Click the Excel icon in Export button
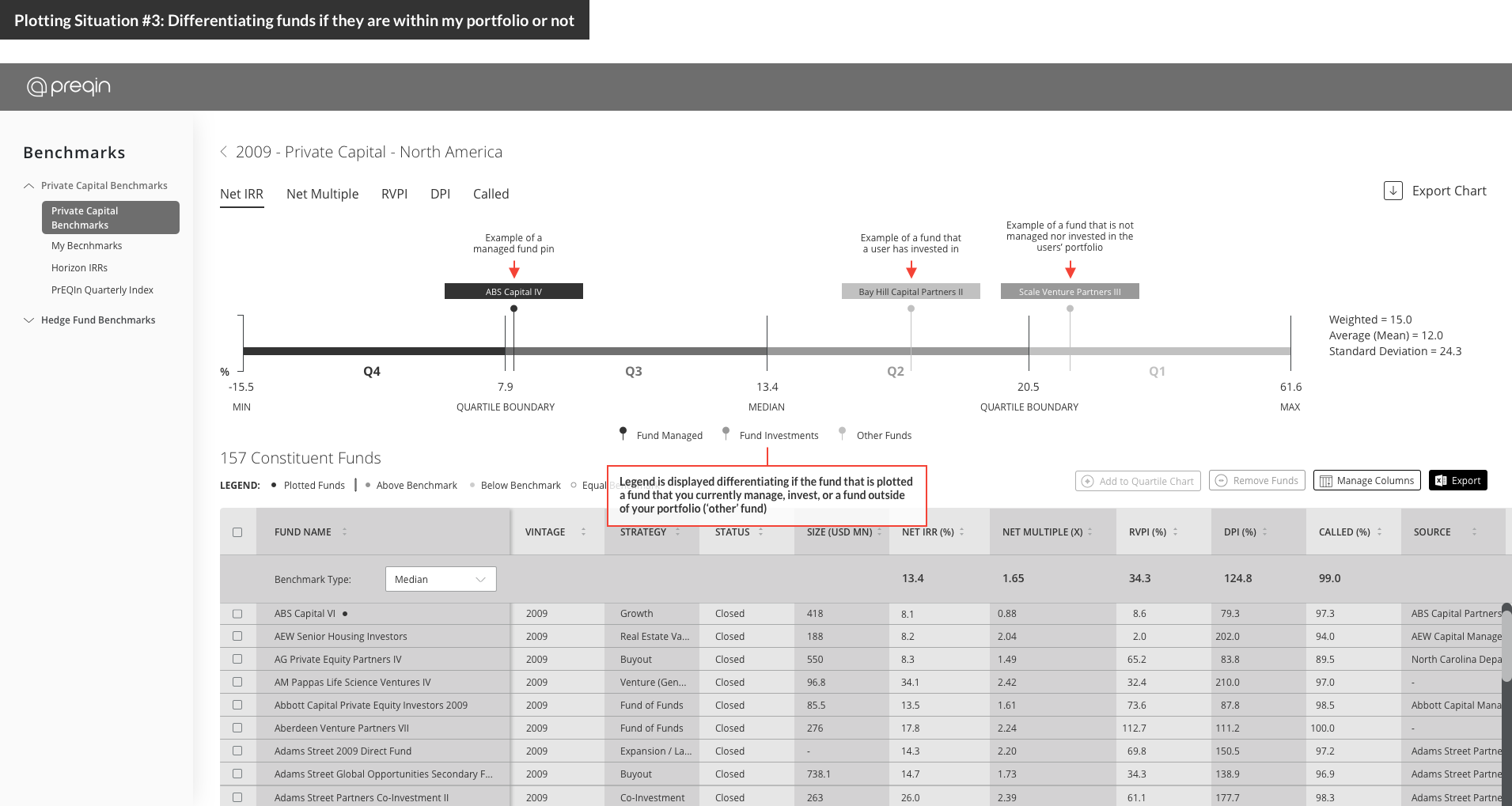Viewport: 1512px width, 806px height. click(1441, 480)
